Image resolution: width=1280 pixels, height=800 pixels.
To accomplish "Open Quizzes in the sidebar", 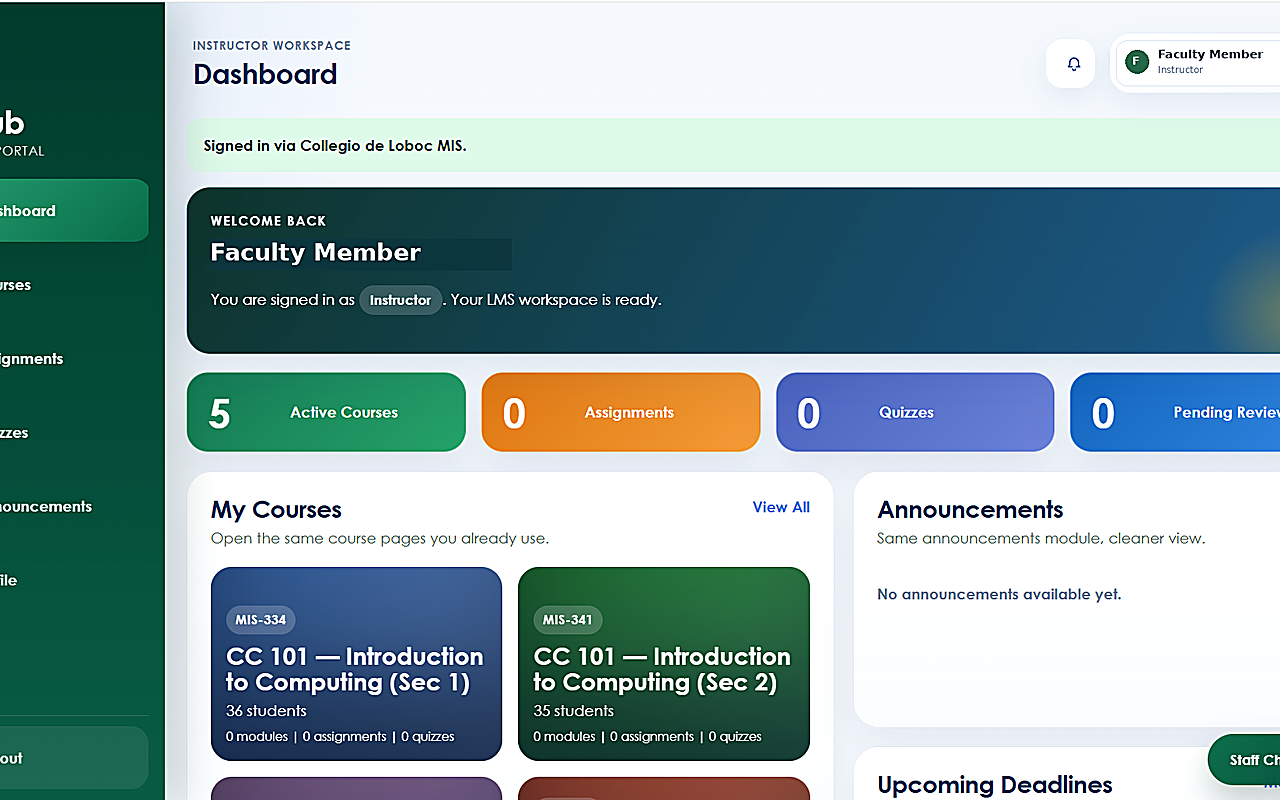I will (74, 433).
